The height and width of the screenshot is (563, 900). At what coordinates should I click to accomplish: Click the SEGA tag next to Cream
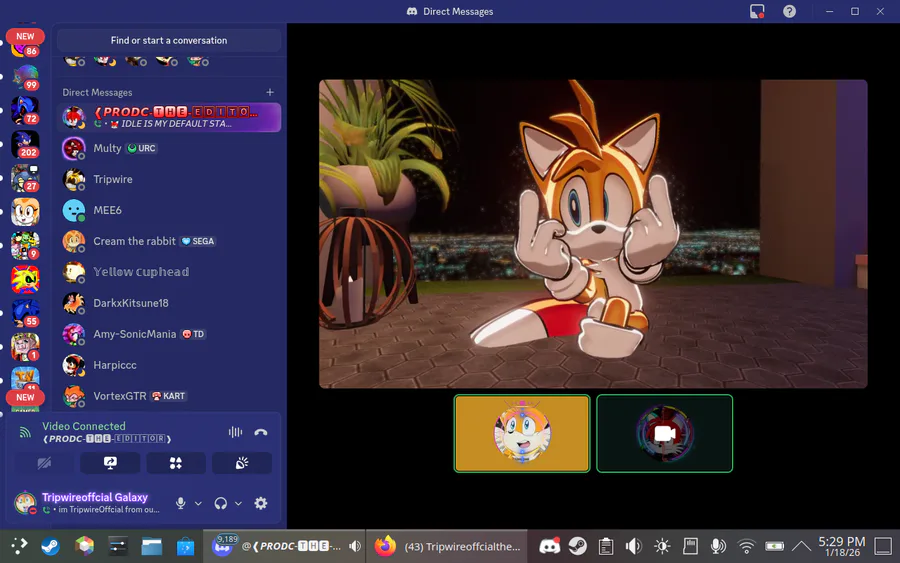pyautogui.click(x=198, y=241)
